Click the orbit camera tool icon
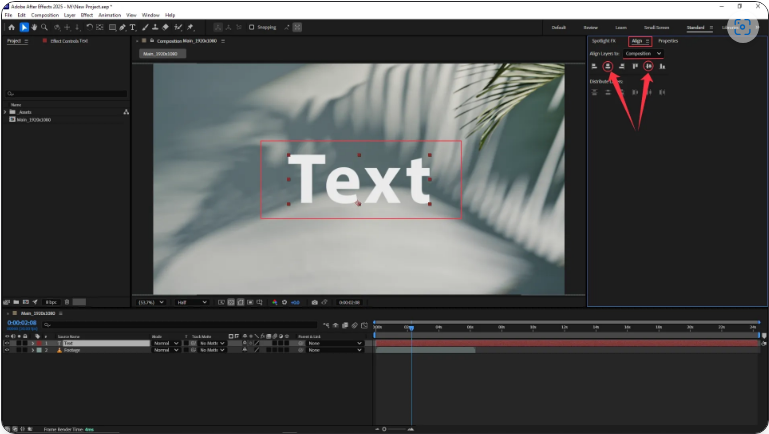This screenshot has width=769, height=434. pos(57,27)
